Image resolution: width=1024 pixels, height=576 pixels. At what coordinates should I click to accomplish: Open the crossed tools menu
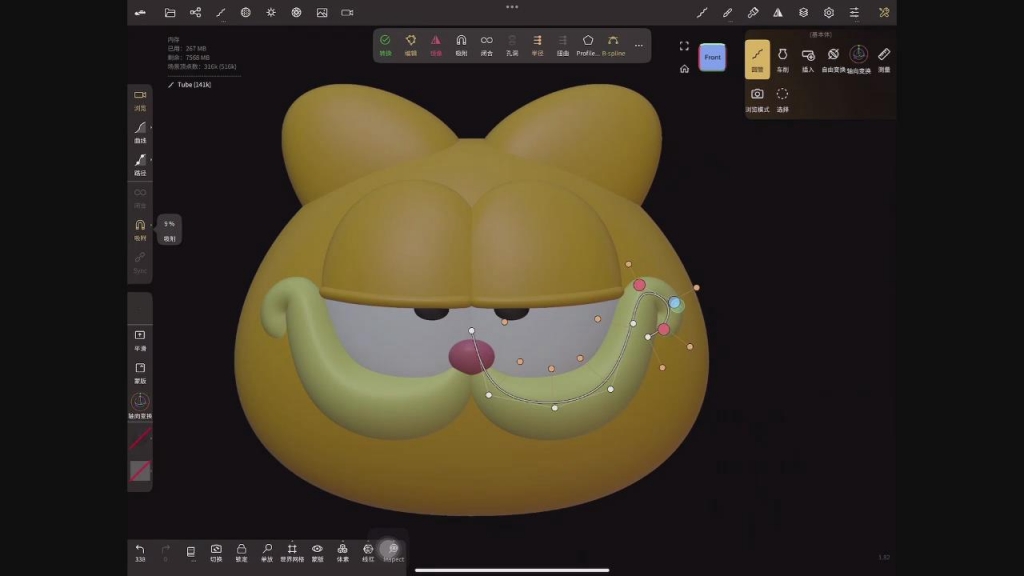tap(884, 12)
